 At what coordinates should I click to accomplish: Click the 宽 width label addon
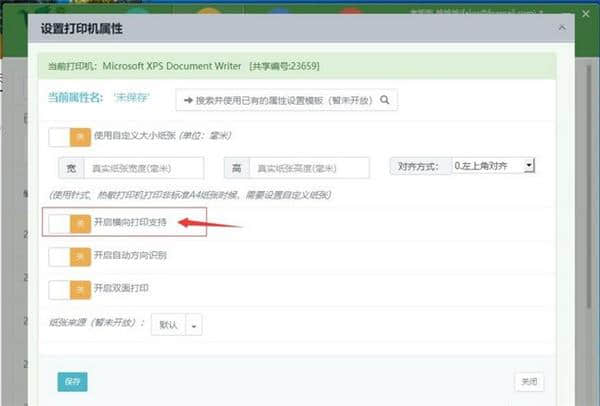(x=70, y=168)
